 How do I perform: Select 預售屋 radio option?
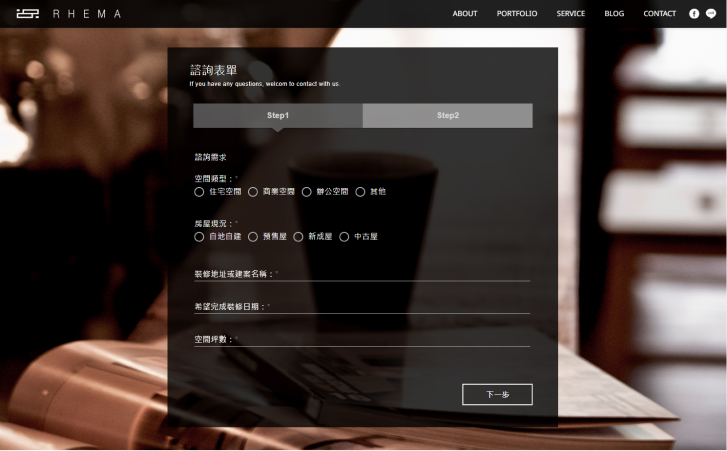(x=253, y=237)
